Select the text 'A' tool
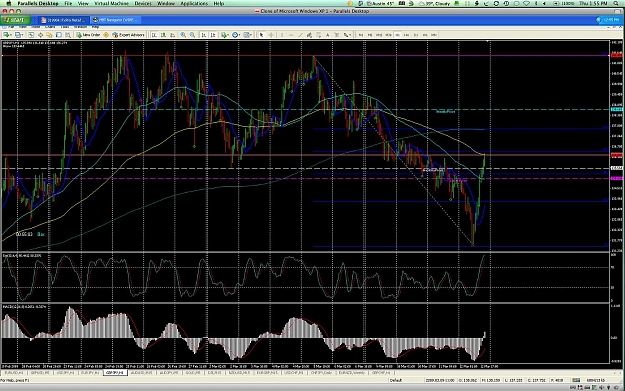Viewport: 625px width, 391px height. (x=328, y=35)
